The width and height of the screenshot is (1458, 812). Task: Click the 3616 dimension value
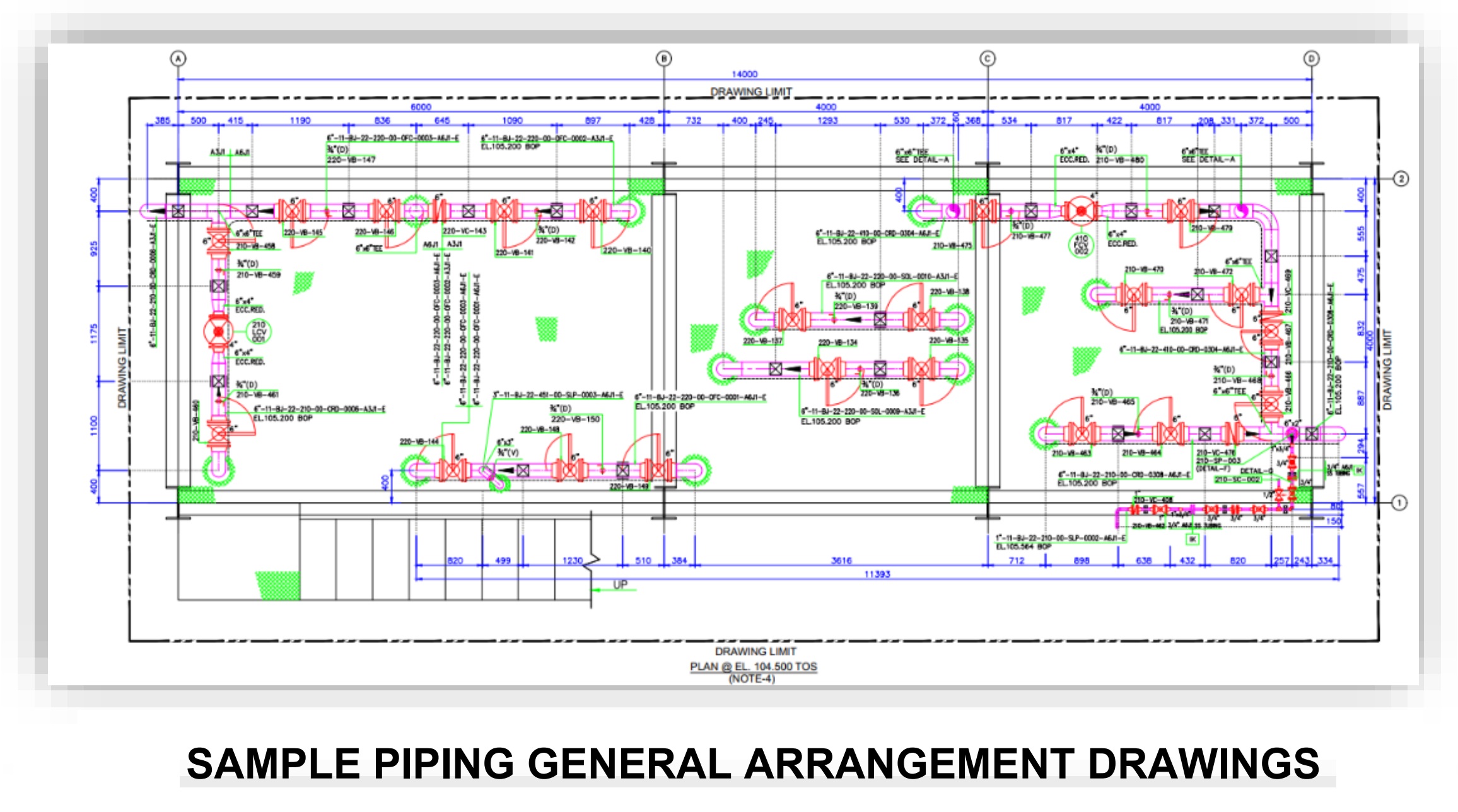(x=841, y=560)
